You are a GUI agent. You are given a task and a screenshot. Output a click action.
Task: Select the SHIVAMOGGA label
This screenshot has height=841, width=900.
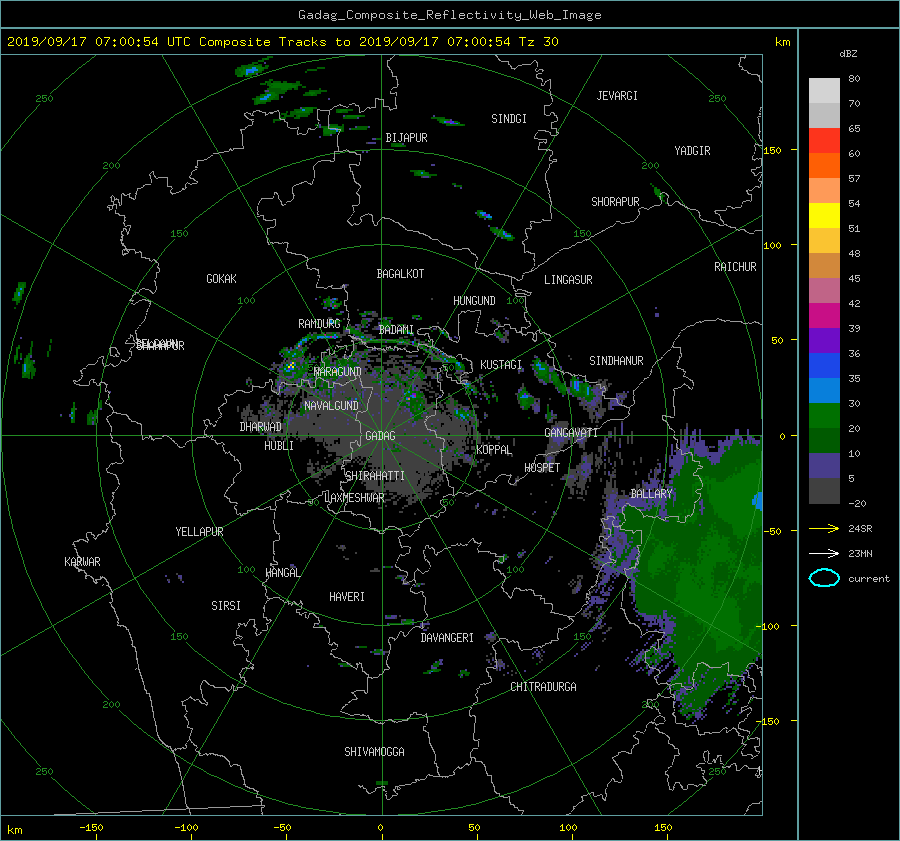click(374, 752)
